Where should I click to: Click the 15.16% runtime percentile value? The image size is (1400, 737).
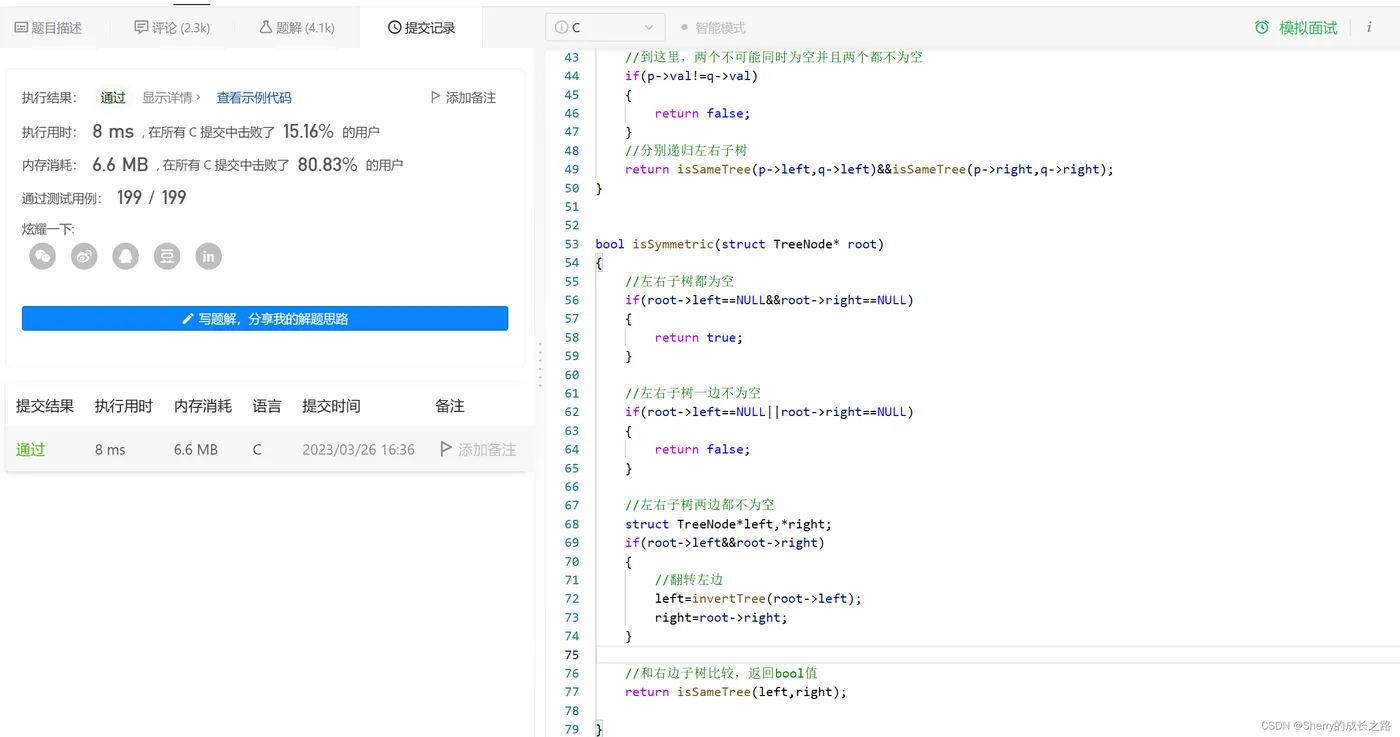308,131
